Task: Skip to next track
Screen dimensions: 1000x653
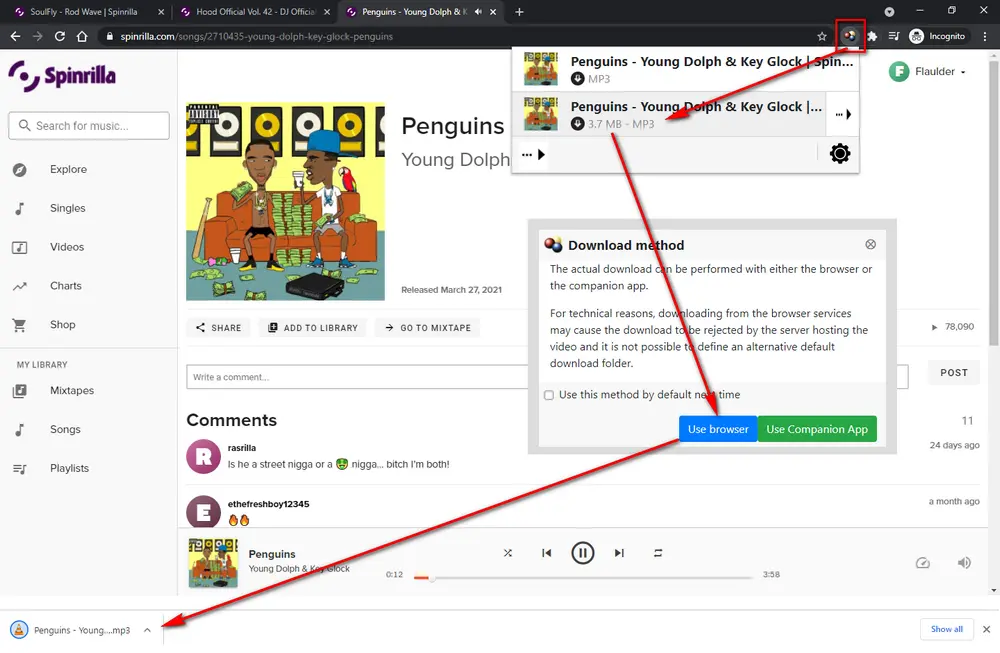Action: click(619, 553)
